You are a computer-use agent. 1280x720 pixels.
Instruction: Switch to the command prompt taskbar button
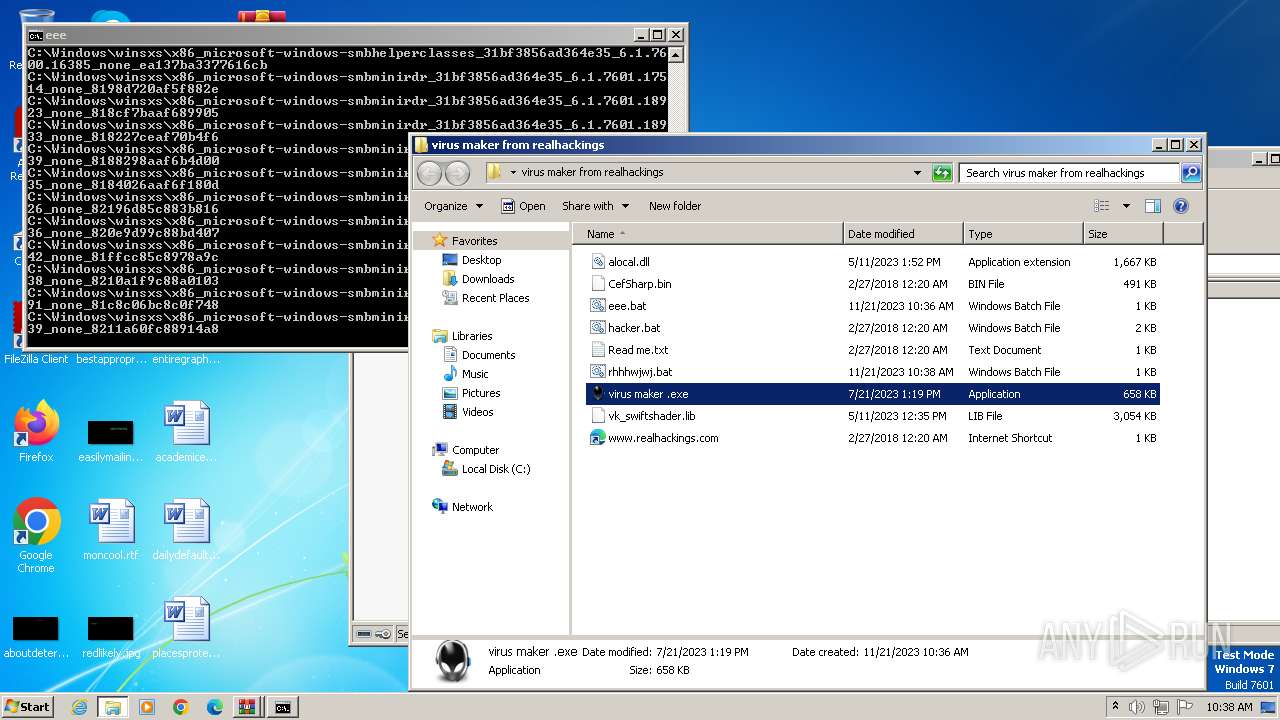(x=283, y=707)
